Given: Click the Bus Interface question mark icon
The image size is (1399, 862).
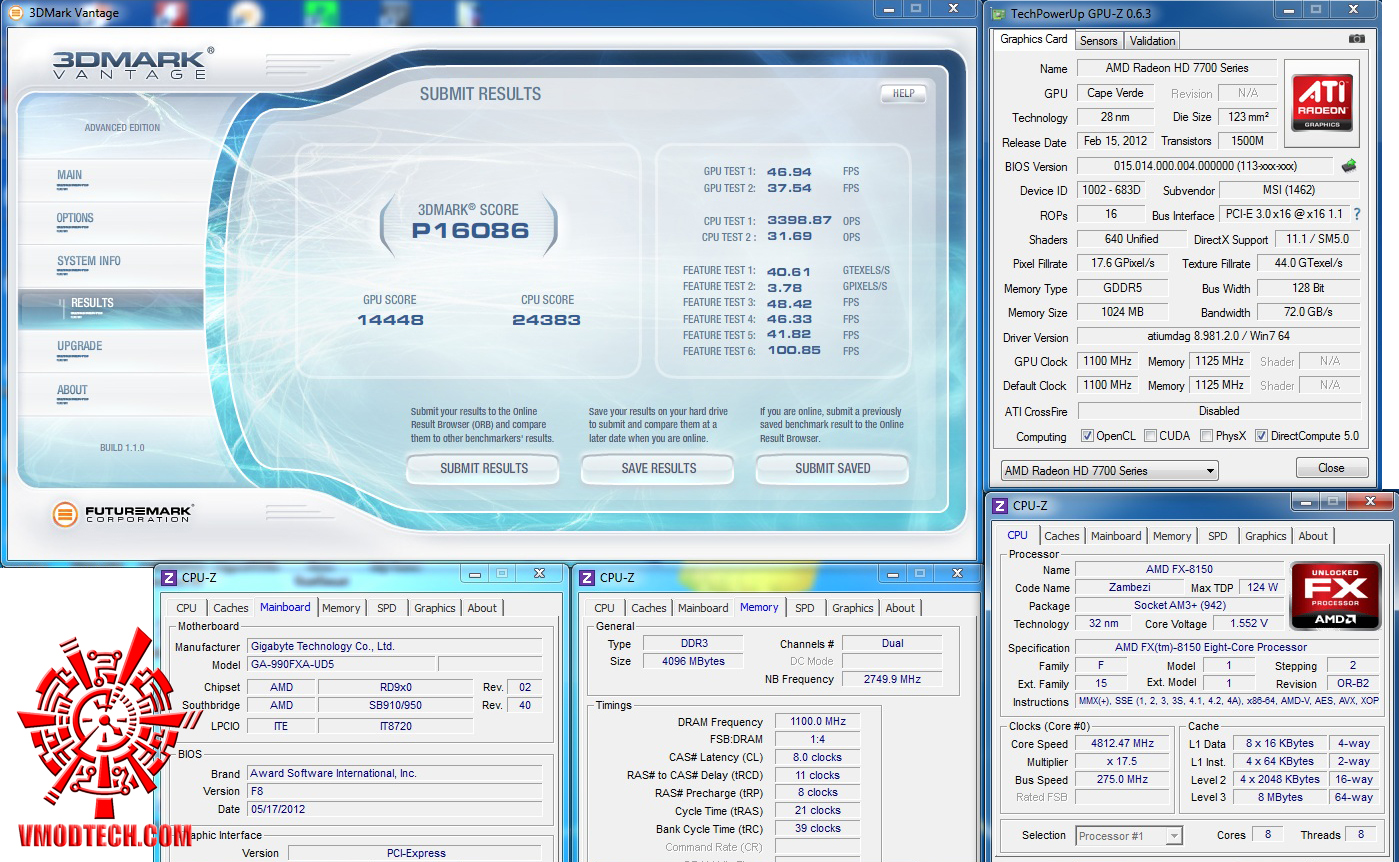Looking at the screenshot, I should pyautogui.click(x=1357, y=214).
